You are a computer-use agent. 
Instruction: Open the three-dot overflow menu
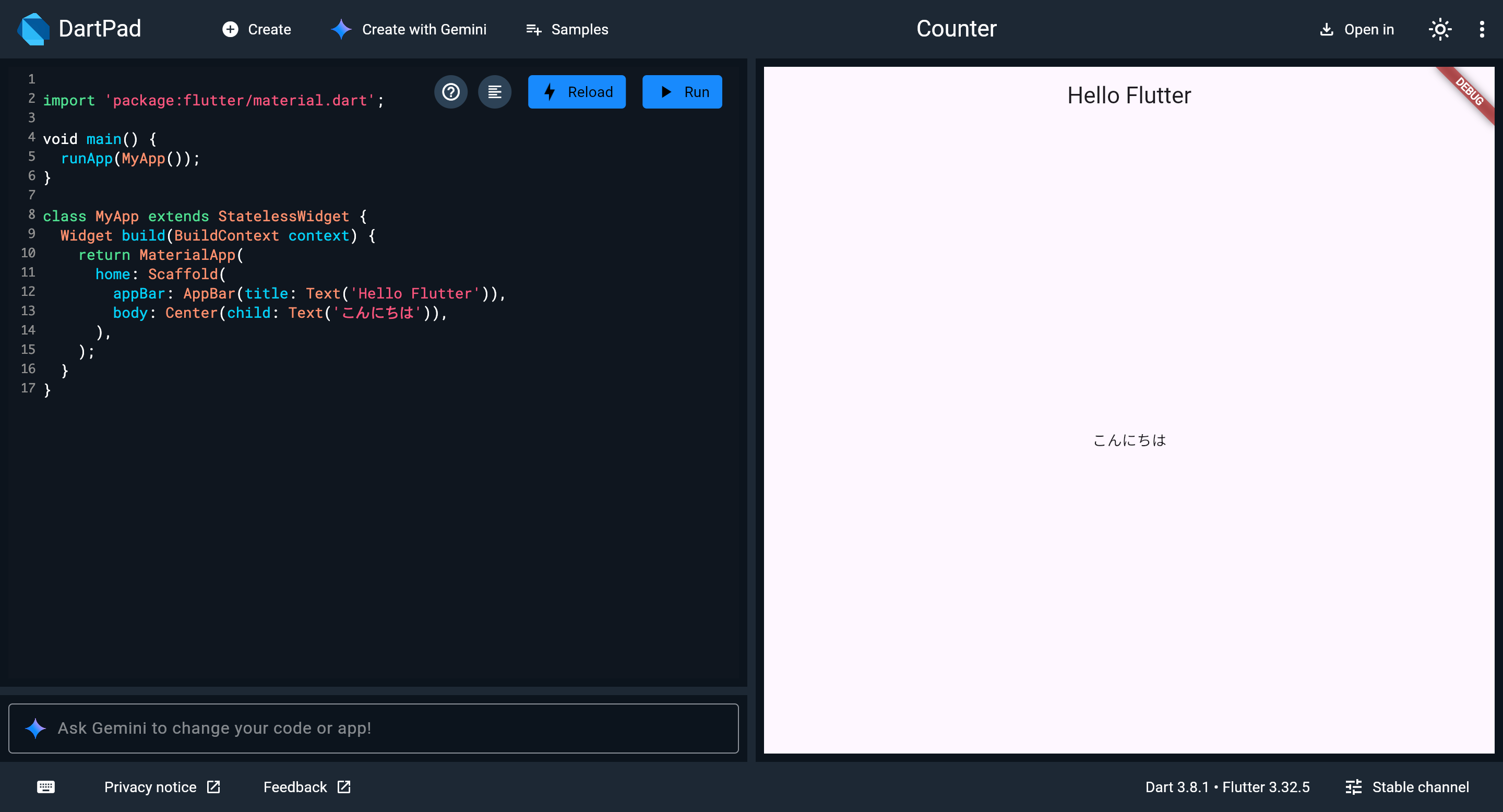point(1482,29)
